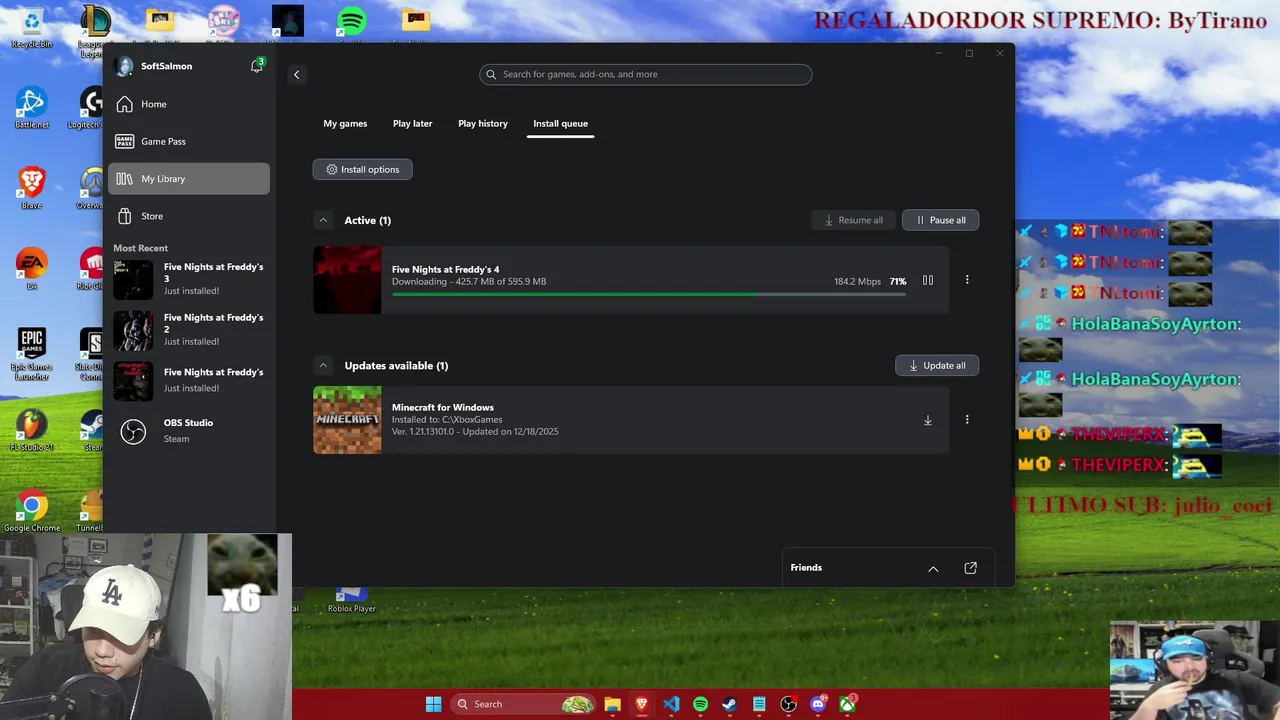This screenshot has height=720, width=1280.
Task: Open Steam from taskbar
Action: click(729, 704)
